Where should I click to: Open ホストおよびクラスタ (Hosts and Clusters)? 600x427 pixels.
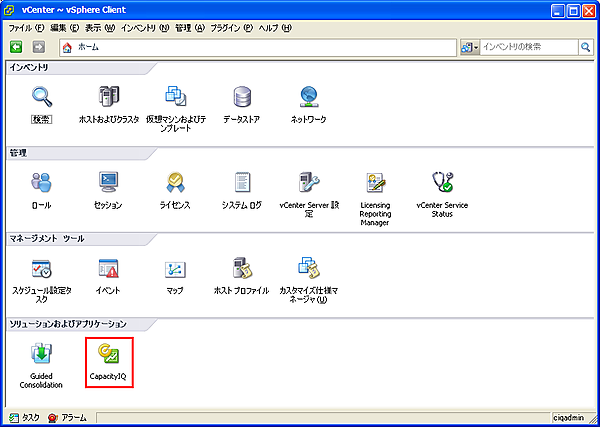109,97
